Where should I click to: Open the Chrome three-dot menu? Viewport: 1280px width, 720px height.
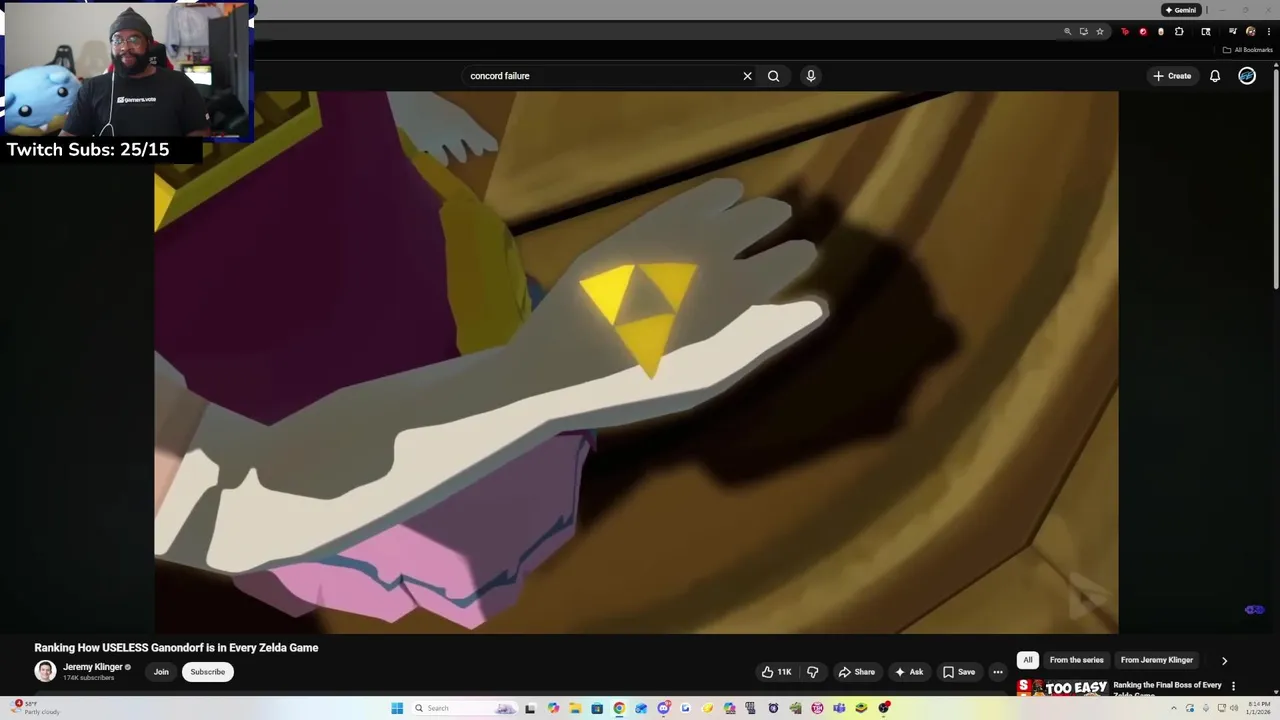[1269, 31]
